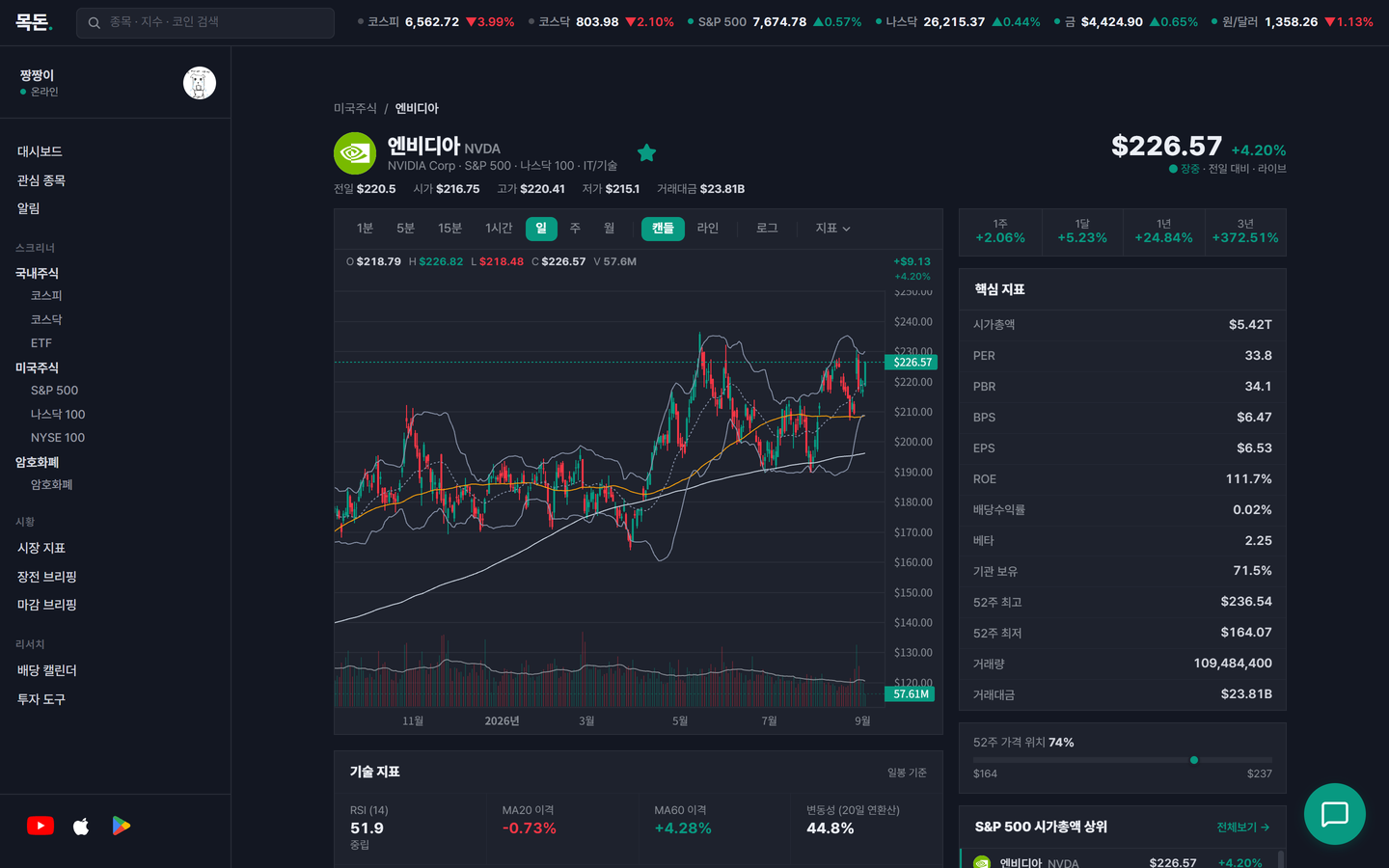The image size is (1389, 868).
Task: Click the $226.57 price label on chart axis
Action: (911, 363)
